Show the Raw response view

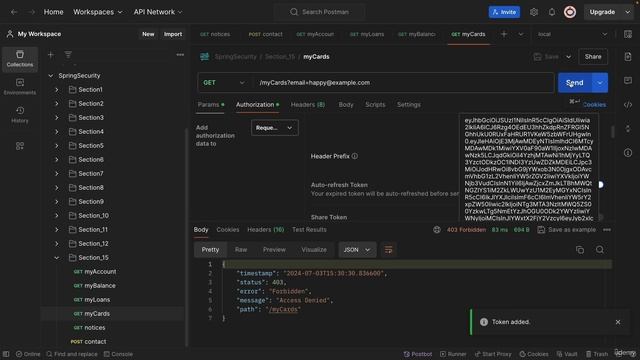241,250
